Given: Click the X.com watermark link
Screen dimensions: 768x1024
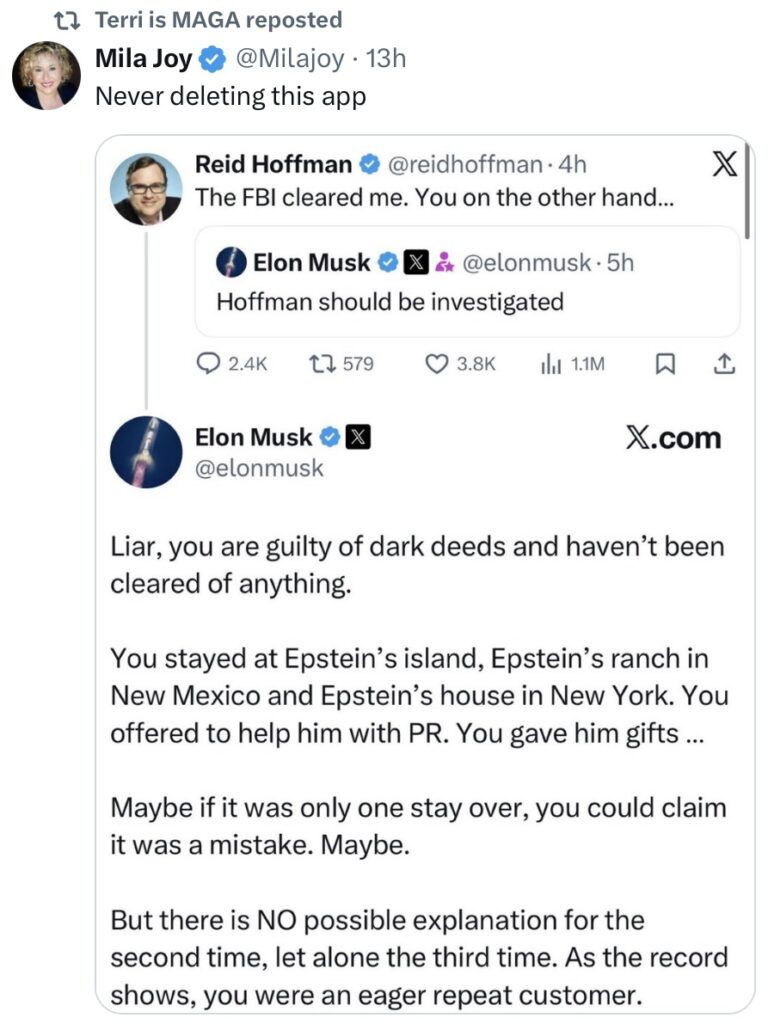Looking at the screenshot, I should [673, 438].
